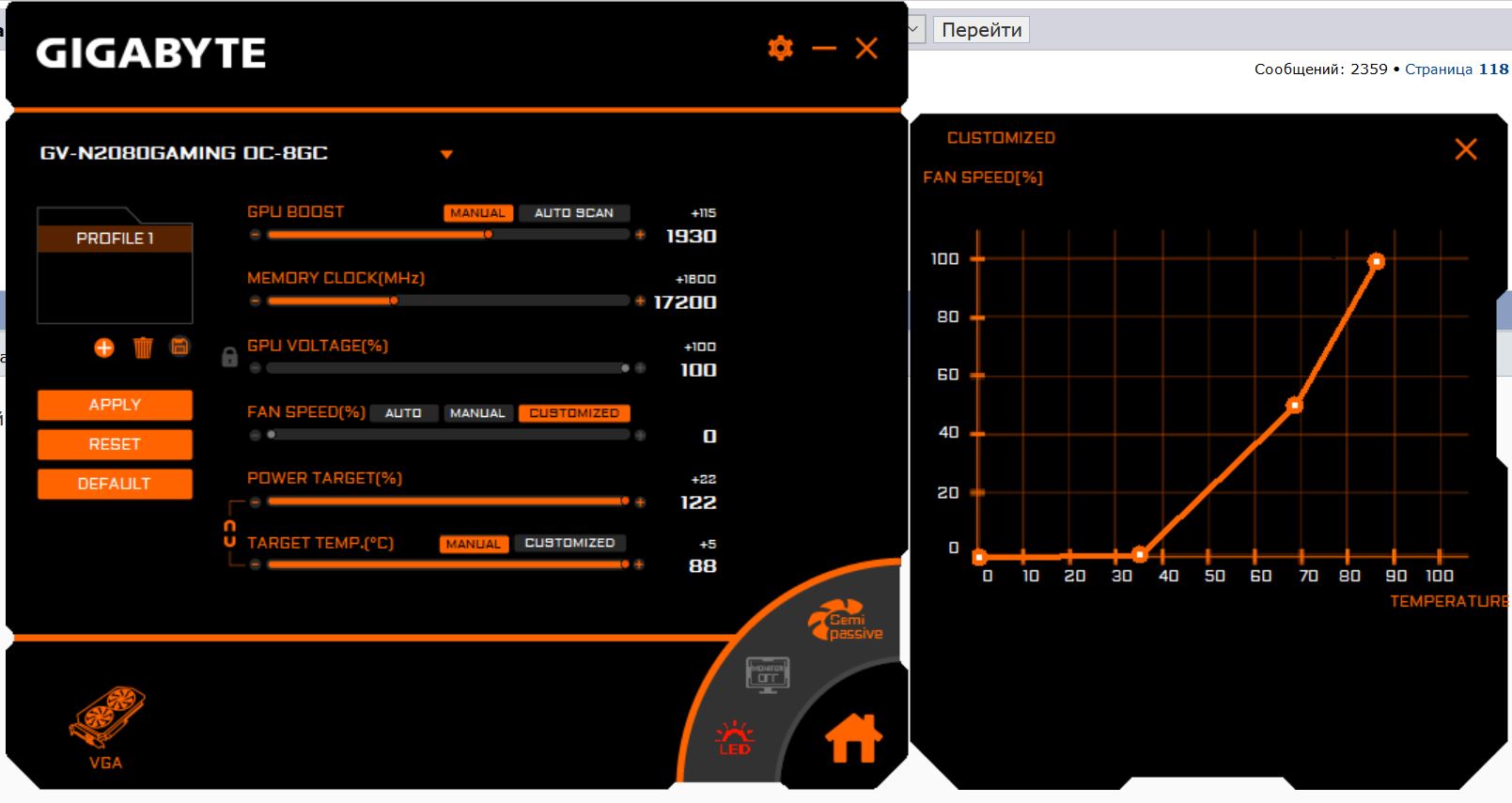Save profile using the floppy disk icon
Image resolution: width=1512 pixels, height=803 pixels.
click(179, 347)
